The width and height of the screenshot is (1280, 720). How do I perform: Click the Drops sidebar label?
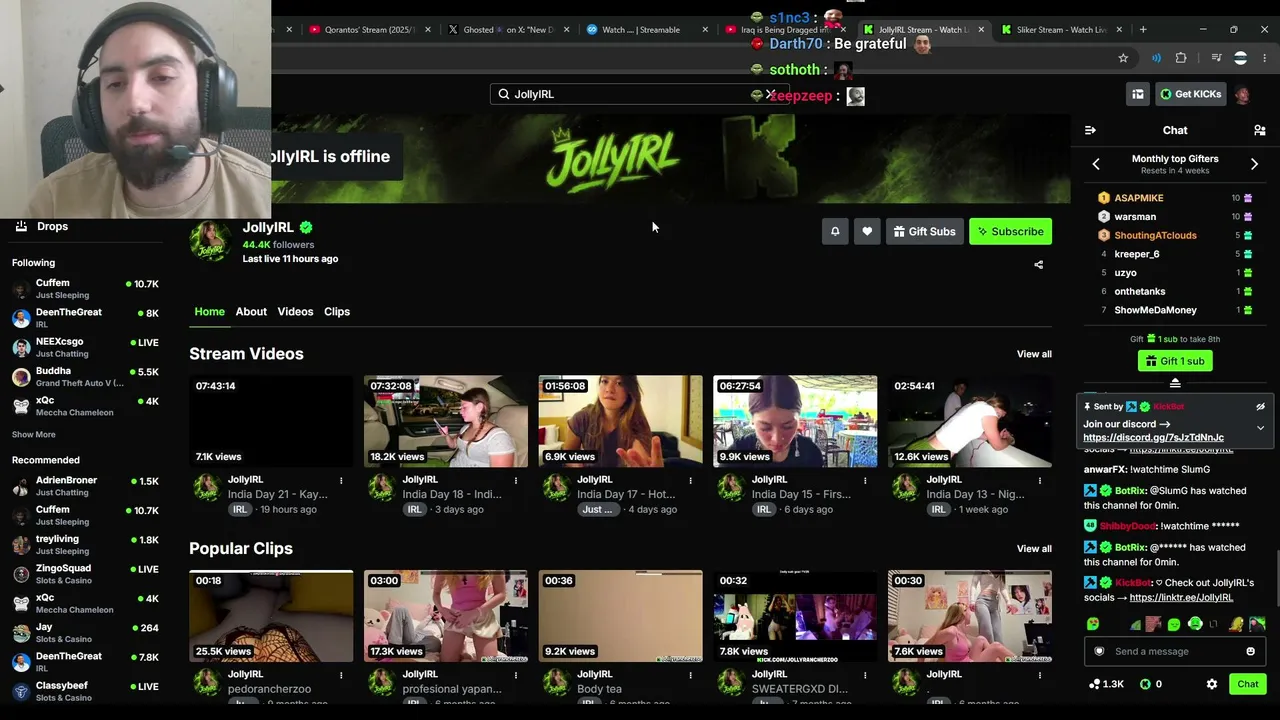point(52,226)
